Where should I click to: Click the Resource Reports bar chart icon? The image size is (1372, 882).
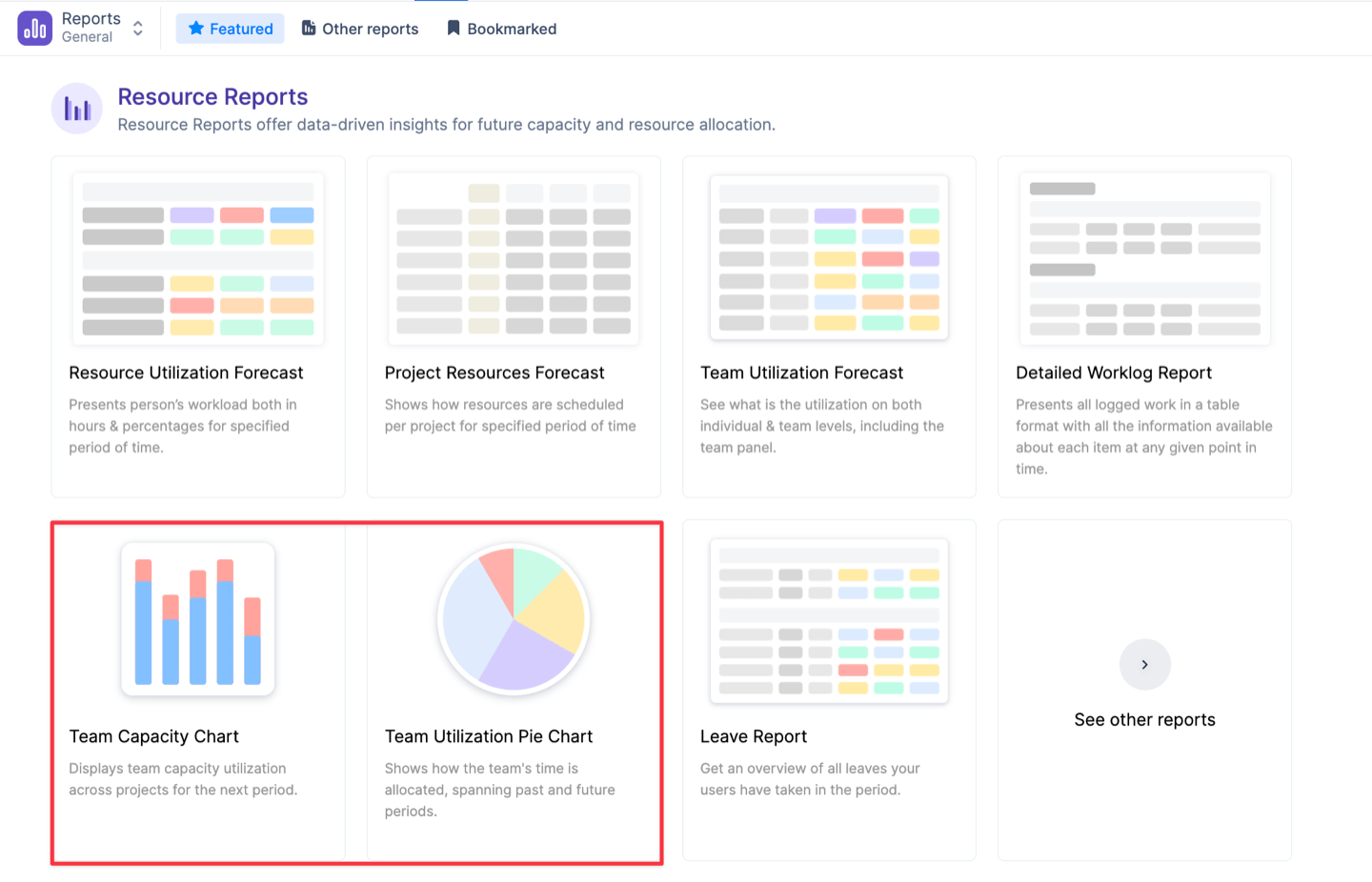(77, 109)
